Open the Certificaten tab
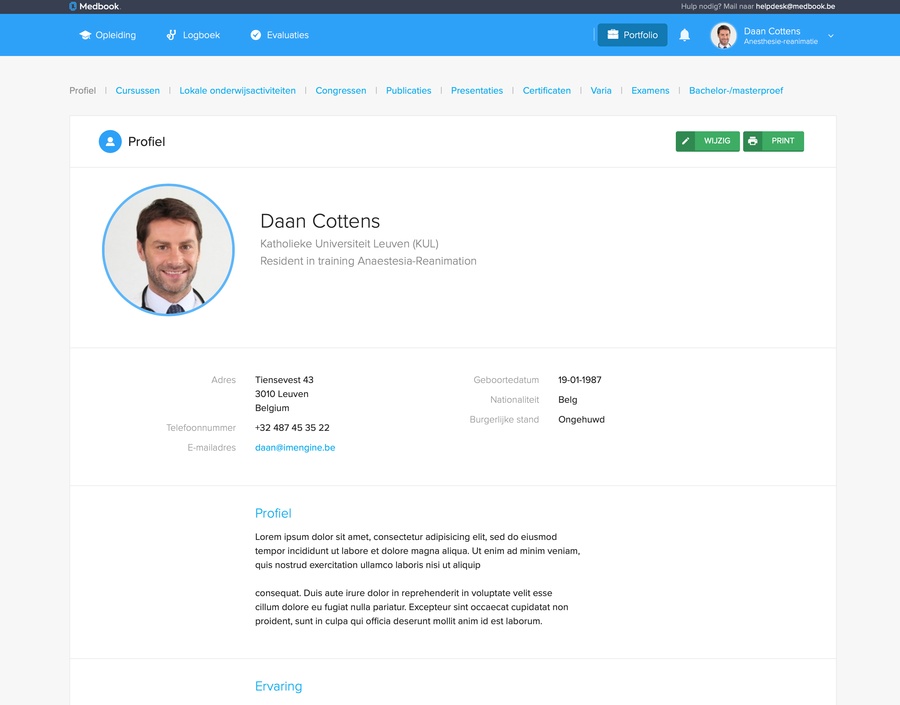900x705 pixels. click(547, 91)
